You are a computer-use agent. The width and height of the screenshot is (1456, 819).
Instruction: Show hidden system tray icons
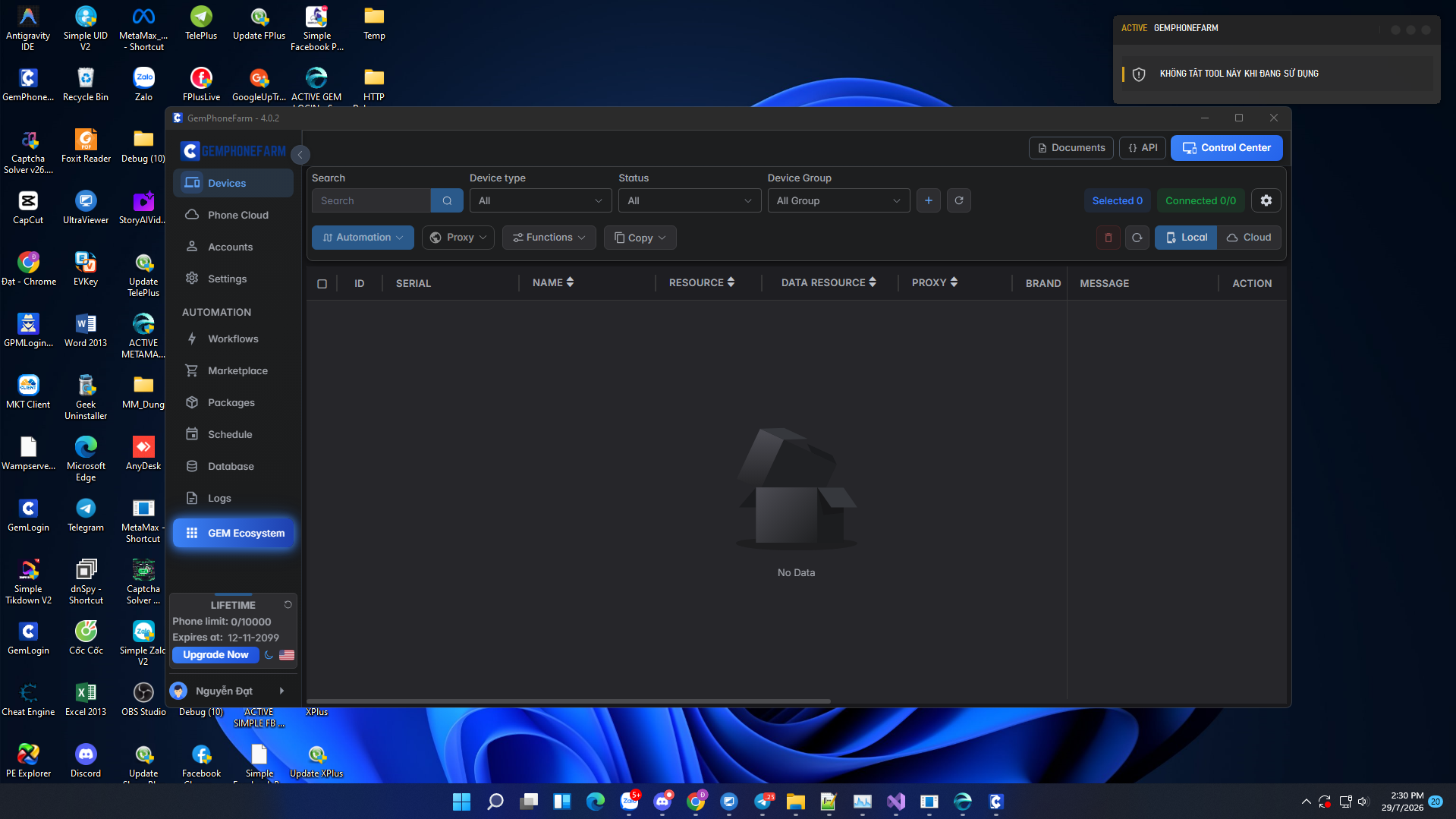(x=1306, y=802)
